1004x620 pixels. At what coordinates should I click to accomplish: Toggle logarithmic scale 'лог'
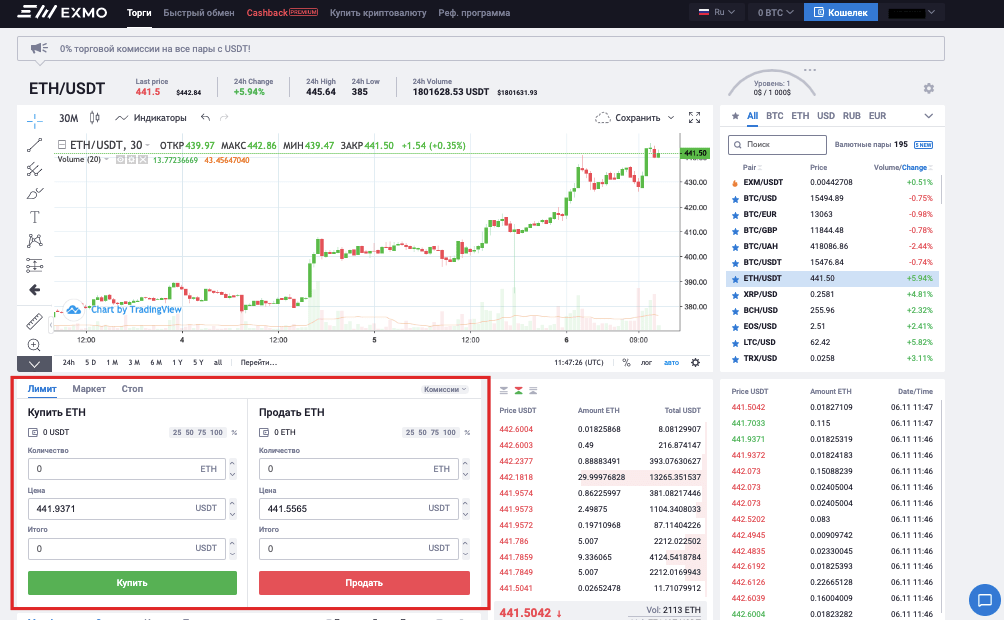[646, 363]
